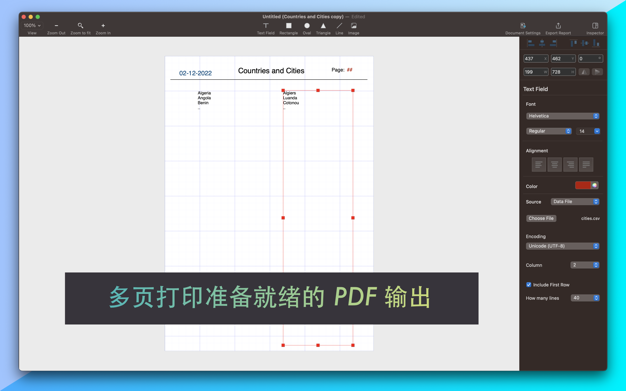
Task: Set text alignment to center
Action: (x=555, y=165)
